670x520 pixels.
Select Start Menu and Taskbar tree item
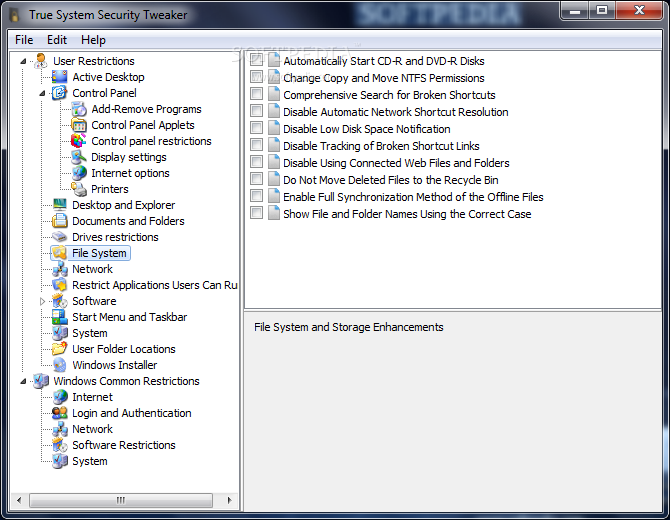point(129,317)
